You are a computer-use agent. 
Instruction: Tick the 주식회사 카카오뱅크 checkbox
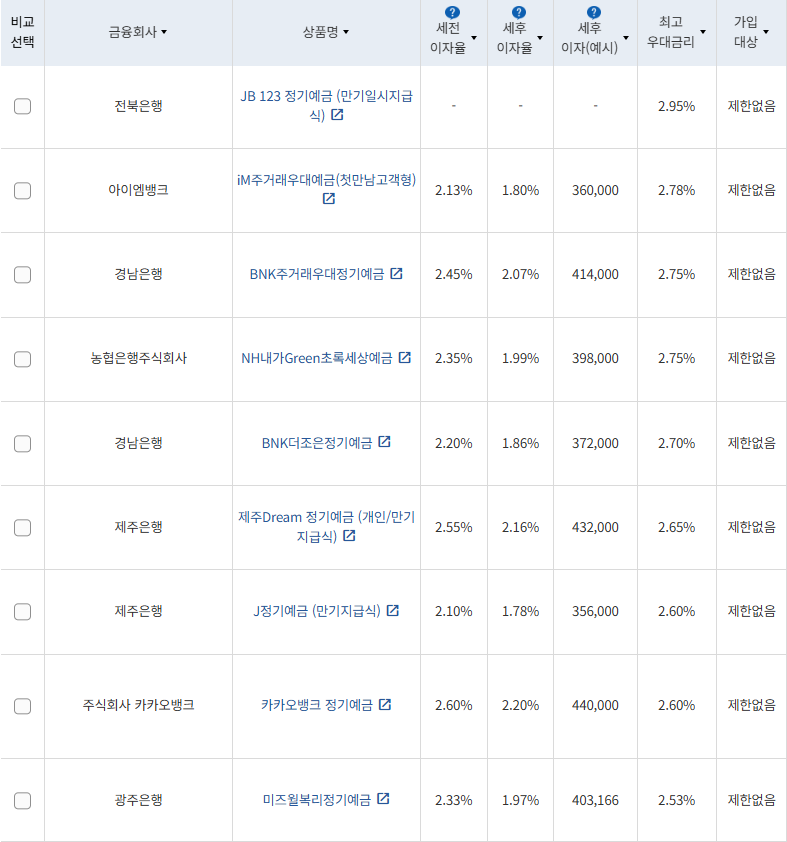23,706
